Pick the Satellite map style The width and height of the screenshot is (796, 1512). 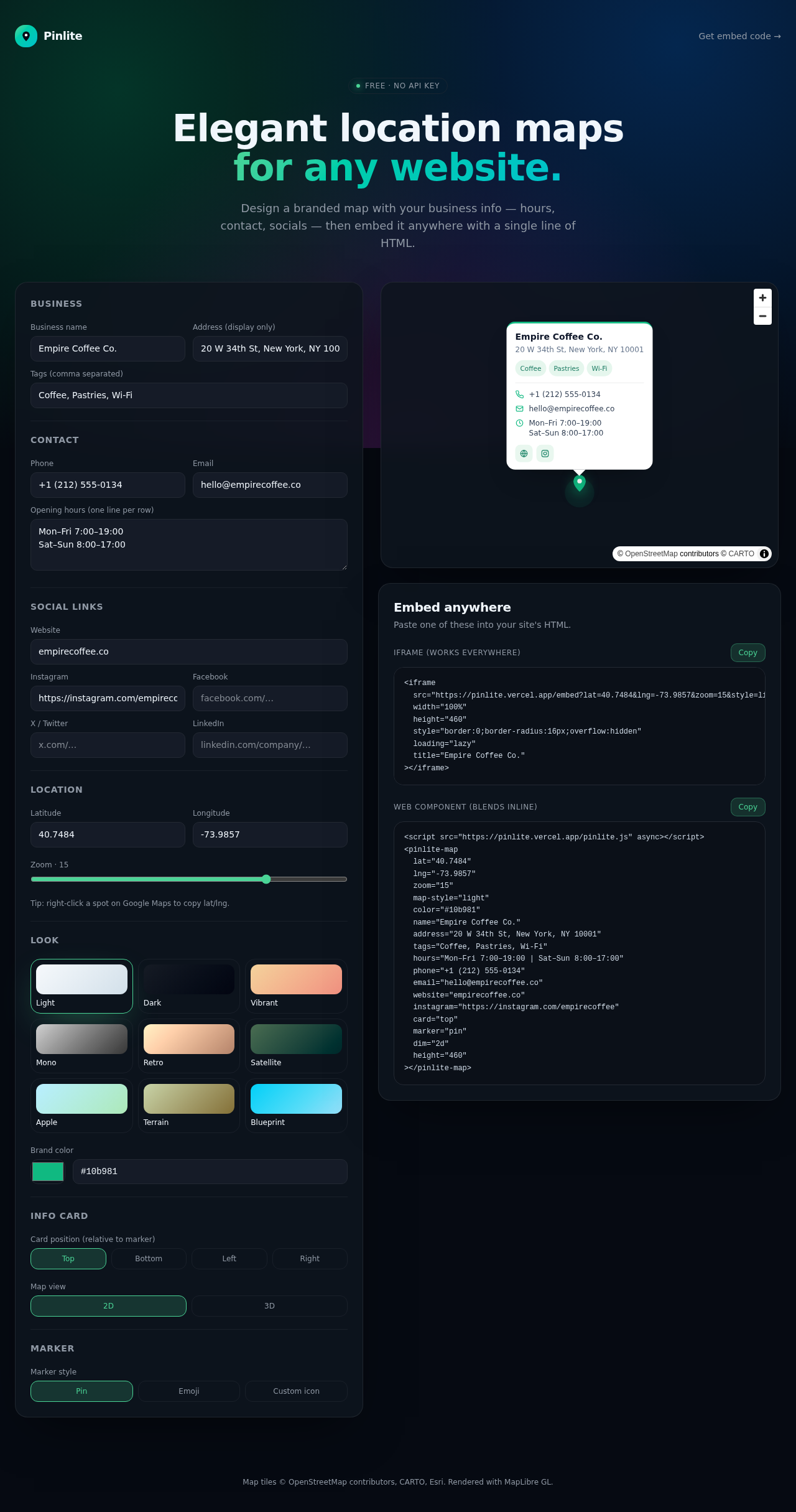coord(296,1046)
